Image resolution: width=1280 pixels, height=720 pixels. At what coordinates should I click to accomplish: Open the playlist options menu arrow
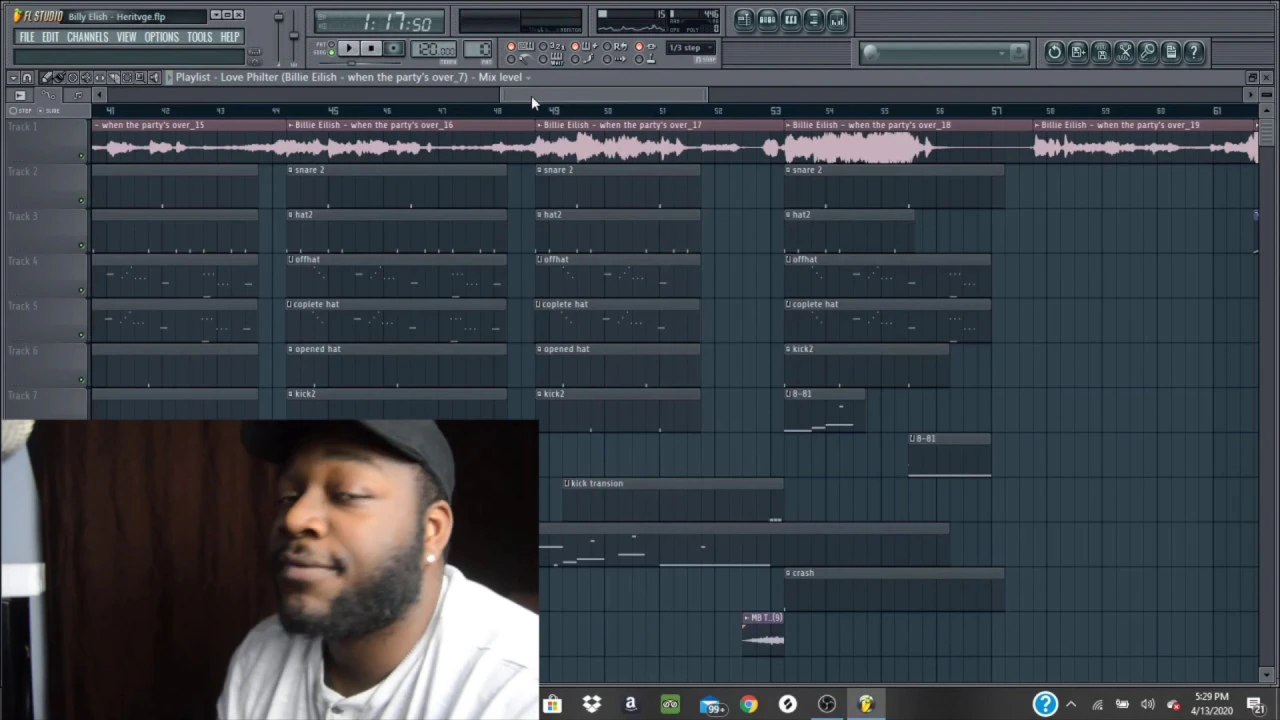coord(13,78)
